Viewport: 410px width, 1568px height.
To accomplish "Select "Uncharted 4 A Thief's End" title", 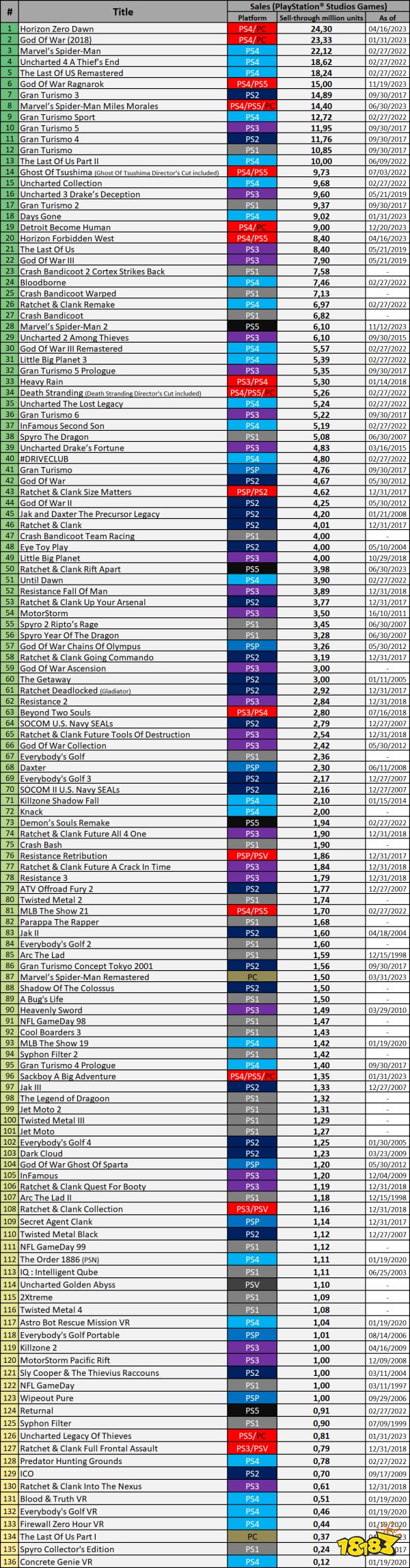I will coord(70,62).
